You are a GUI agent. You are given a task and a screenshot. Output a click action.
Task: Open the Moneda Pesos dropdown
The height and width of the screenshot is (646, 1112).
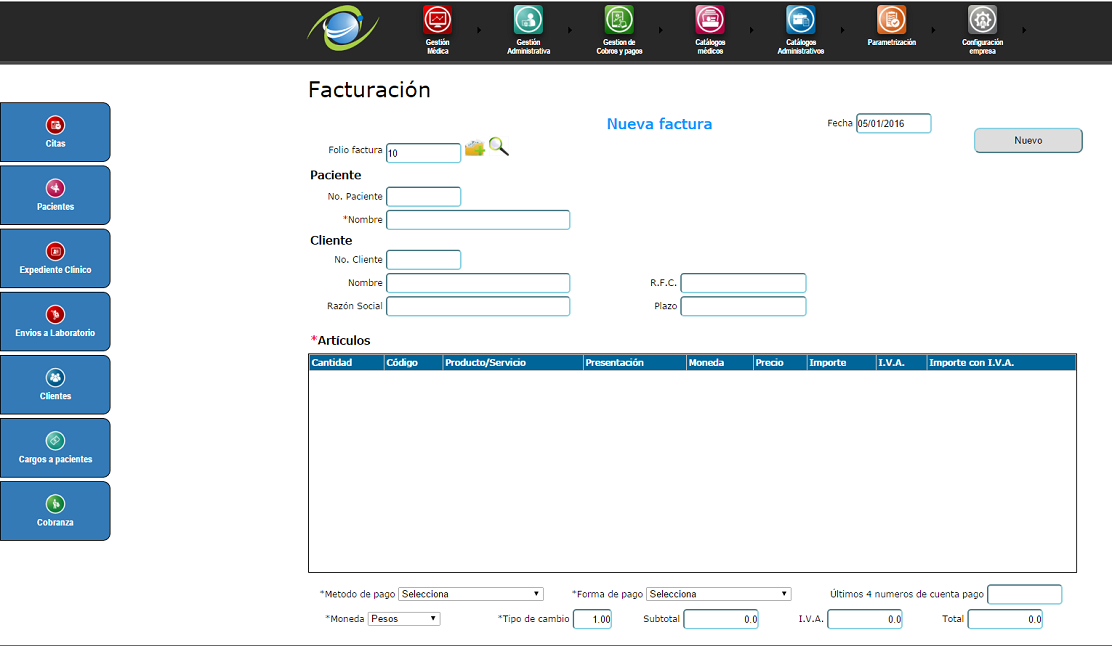point(404,619)
